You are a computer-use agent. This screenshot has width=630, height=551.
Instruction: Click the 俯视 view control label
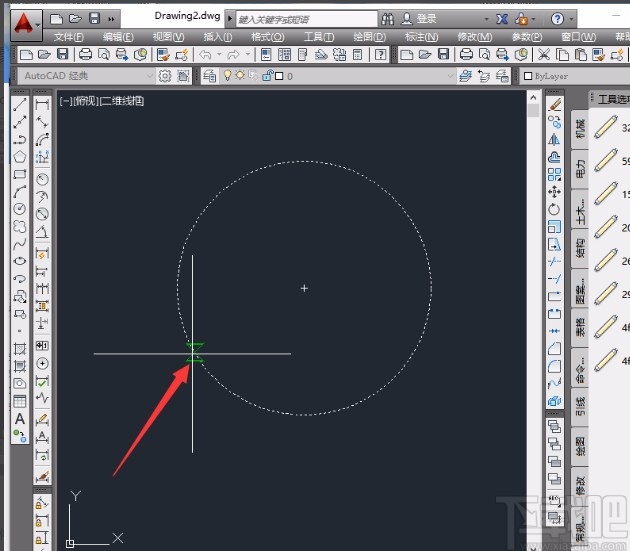[x=86, y=101]
